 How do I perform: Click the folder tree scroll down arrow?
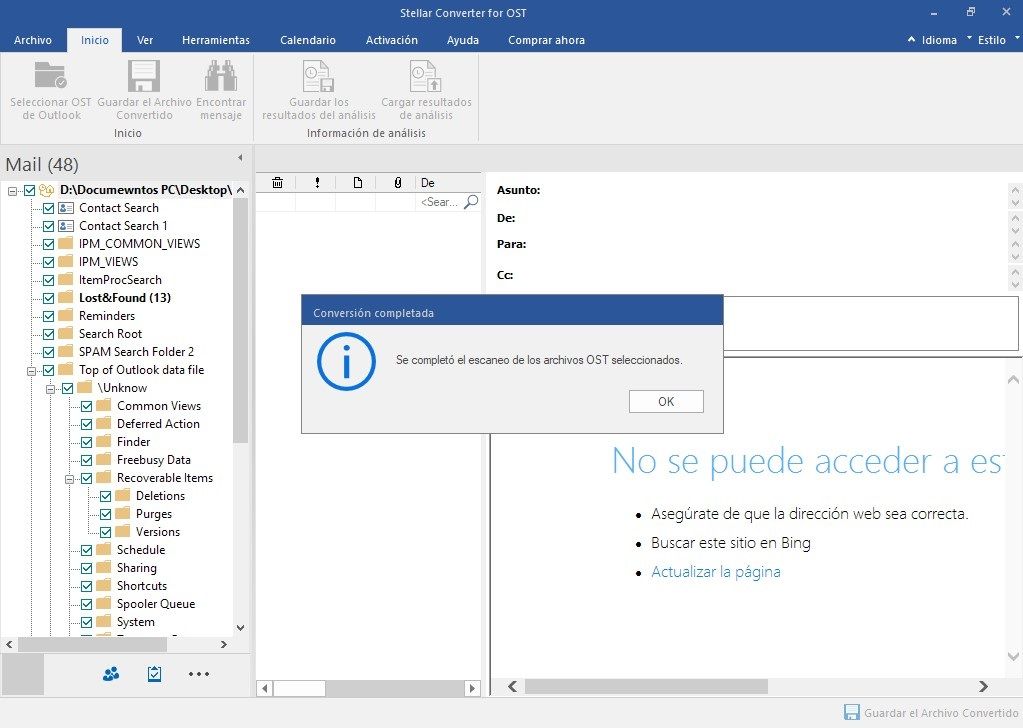tap(240, 628)
